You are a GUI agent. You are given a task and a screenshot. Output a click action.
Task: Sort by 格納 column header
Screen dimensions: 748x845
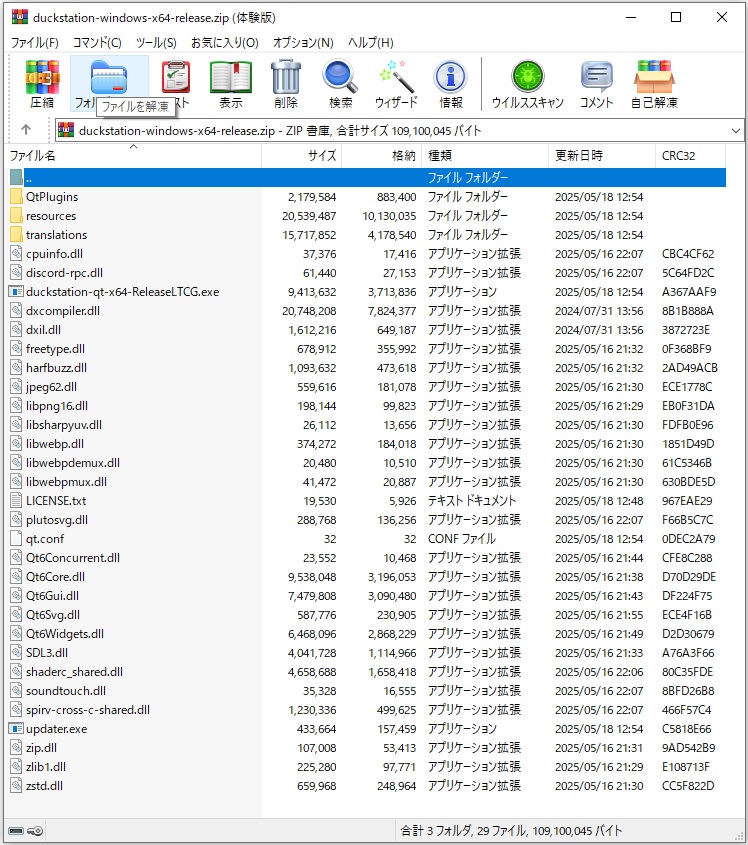click(382, 156)
